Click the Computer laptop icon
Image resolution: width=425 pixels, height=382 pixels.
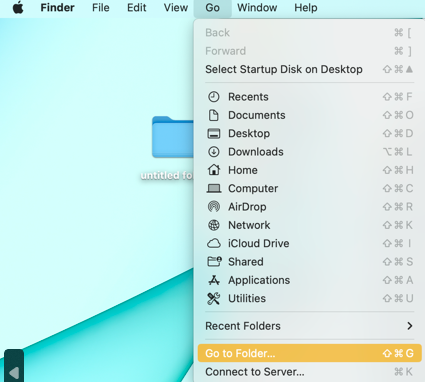coord(214,189)
